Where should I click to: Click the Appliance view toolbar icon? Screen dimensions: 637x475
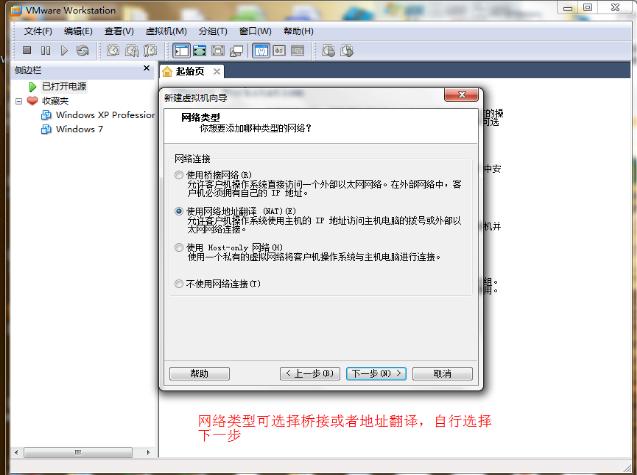click(x=279, y=51)
